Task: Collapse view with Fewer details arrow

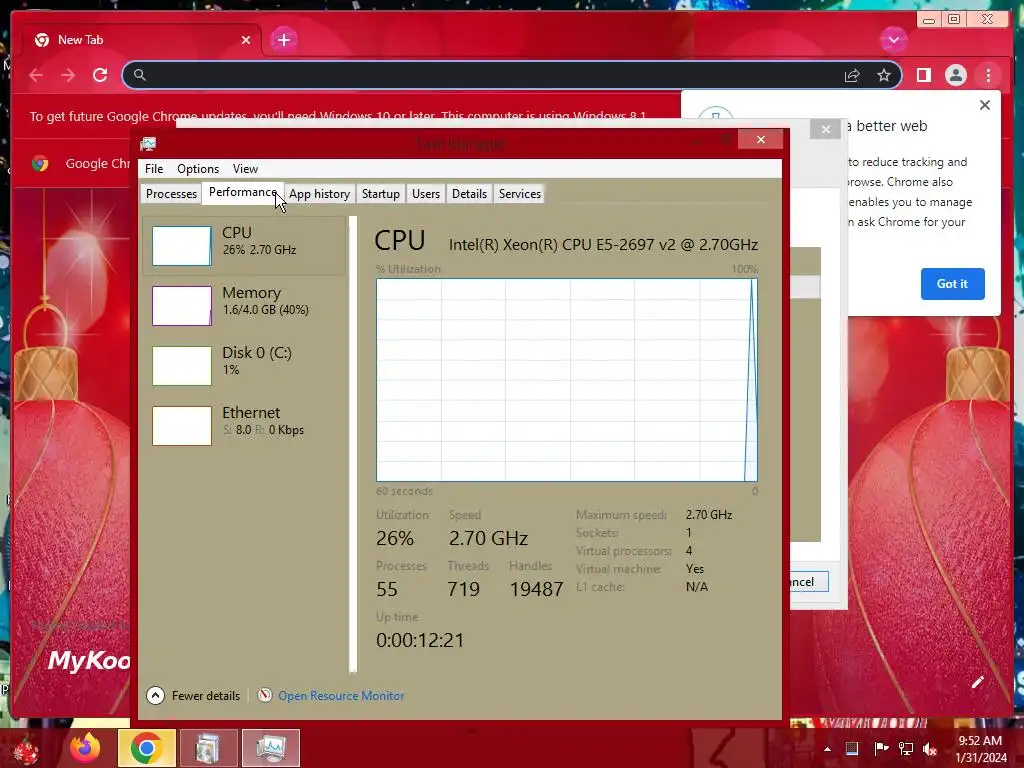Action: (x=155, y=696)
